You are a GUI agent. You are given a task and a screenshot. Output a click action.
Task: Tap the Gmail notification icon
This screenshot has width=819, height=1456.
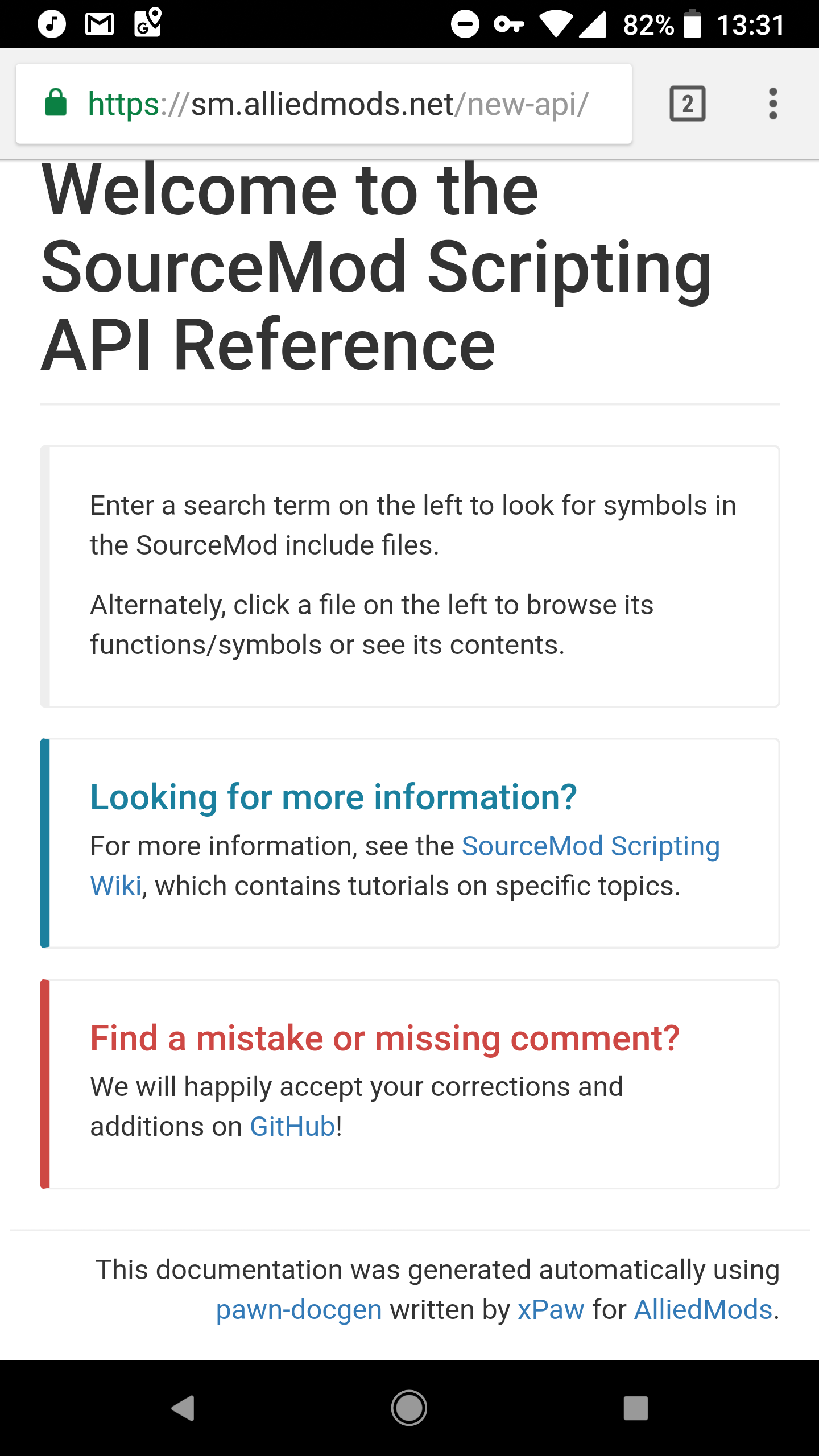tap(100, 24)
